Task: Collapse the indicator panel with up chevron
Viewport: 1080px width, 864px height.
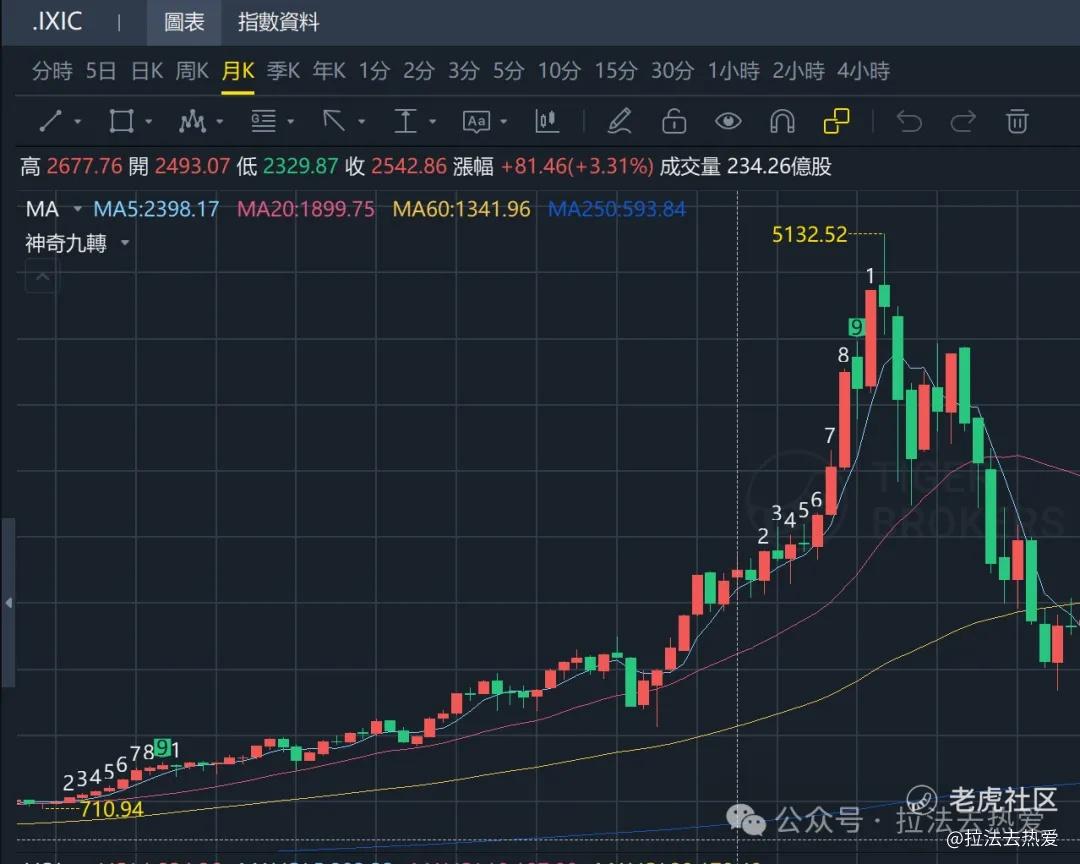Action: [x=42, y=276]
